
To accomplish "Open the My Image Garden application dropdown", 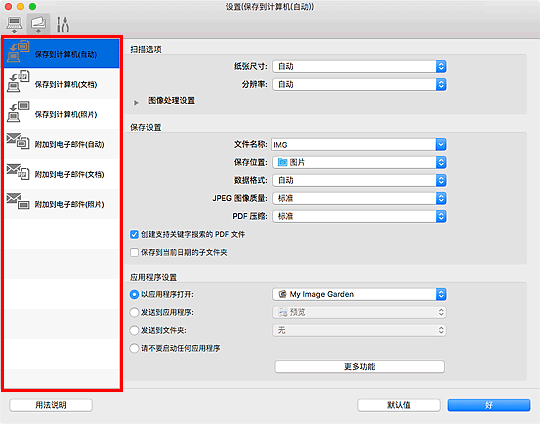I will [359, 294].
